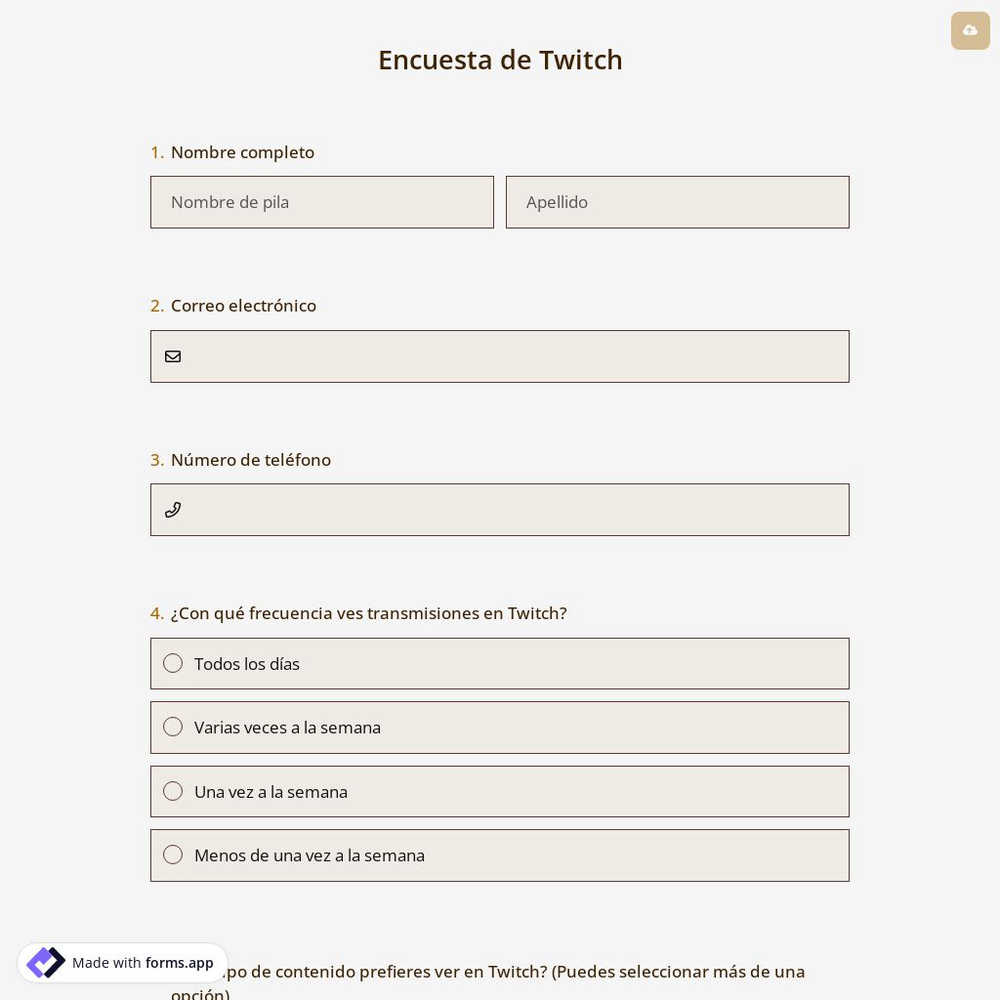Click the question 4 frequency question heading
Screen dimensions: 1000x1000
coord(369,613)
